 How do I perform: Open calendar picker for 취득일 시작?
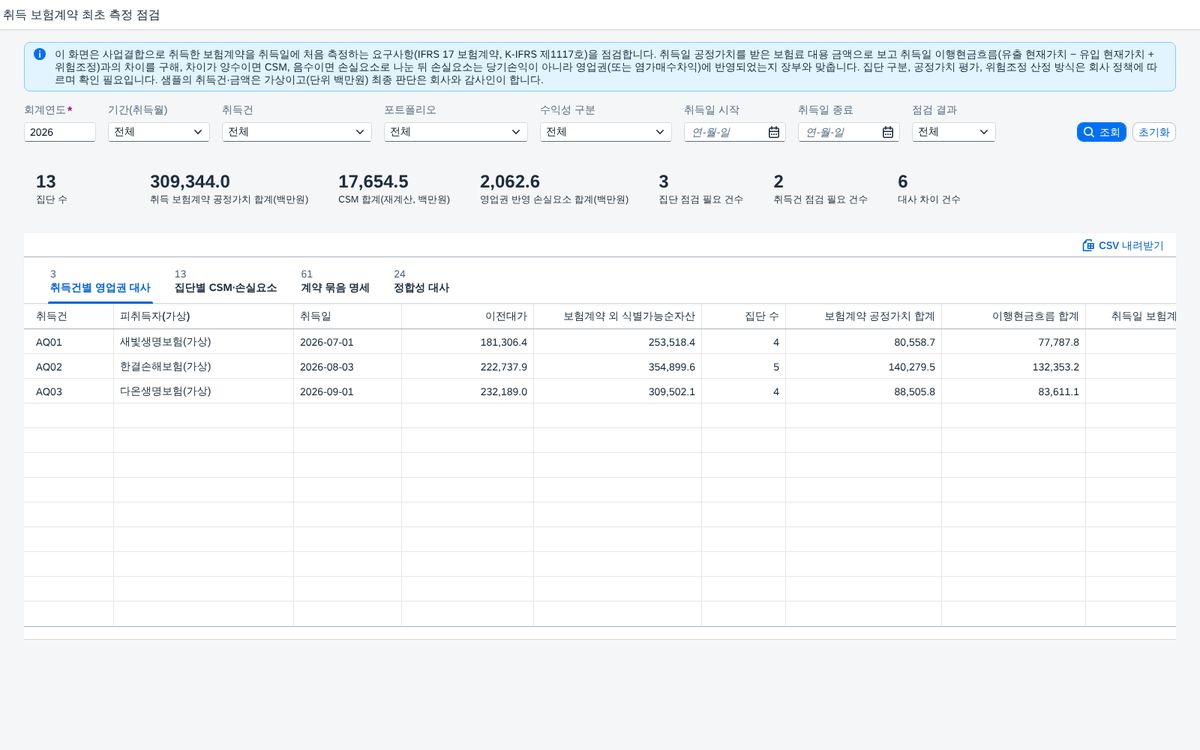[774, 132]
